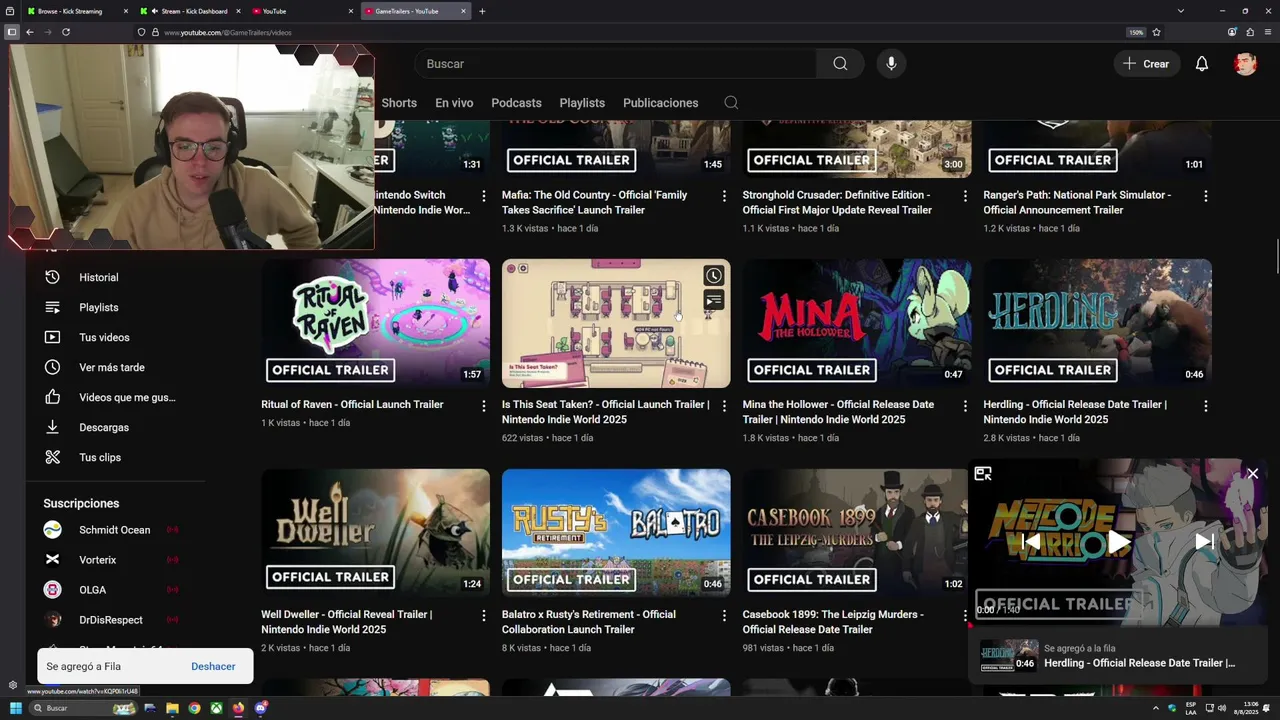Image resolution: width=1280 pixels, height=720 pixels.
Task: Click the YouTube Buscar search field
Action: (x=616, y=64)
